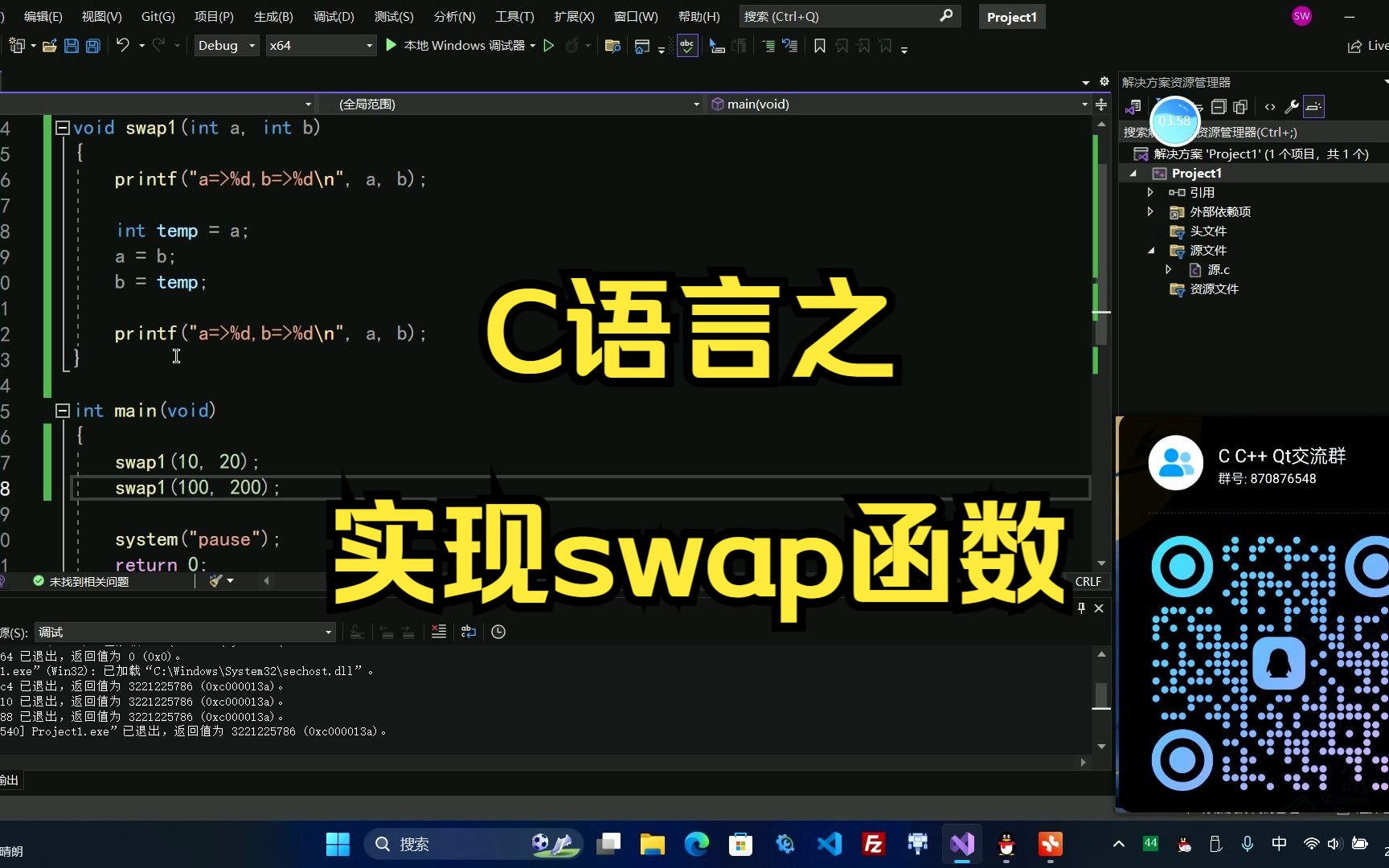Select the 输出 tab at the bottom
This screenshot has width=1389, height=868.
(x=10, y=780)
